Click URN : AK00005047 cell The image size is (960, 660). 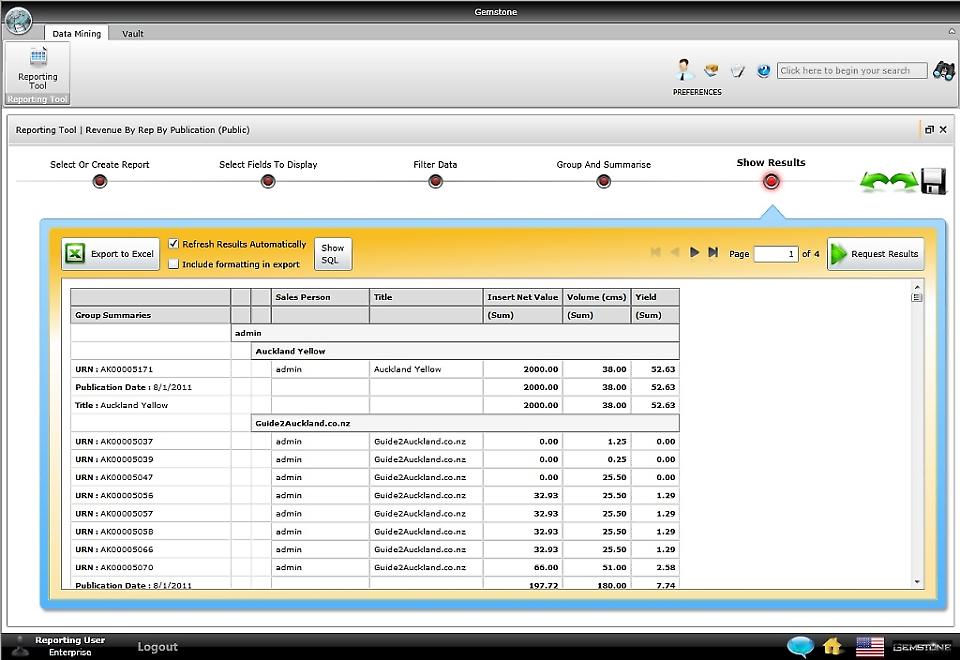click(x=151, y=477)
